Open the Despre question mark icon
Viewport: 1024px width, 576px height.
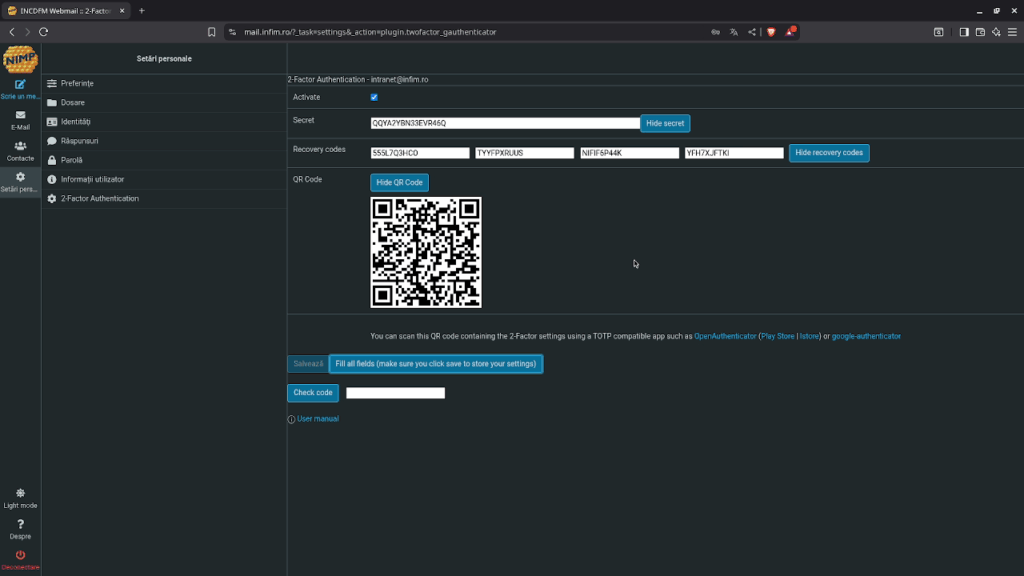[20, 524]
